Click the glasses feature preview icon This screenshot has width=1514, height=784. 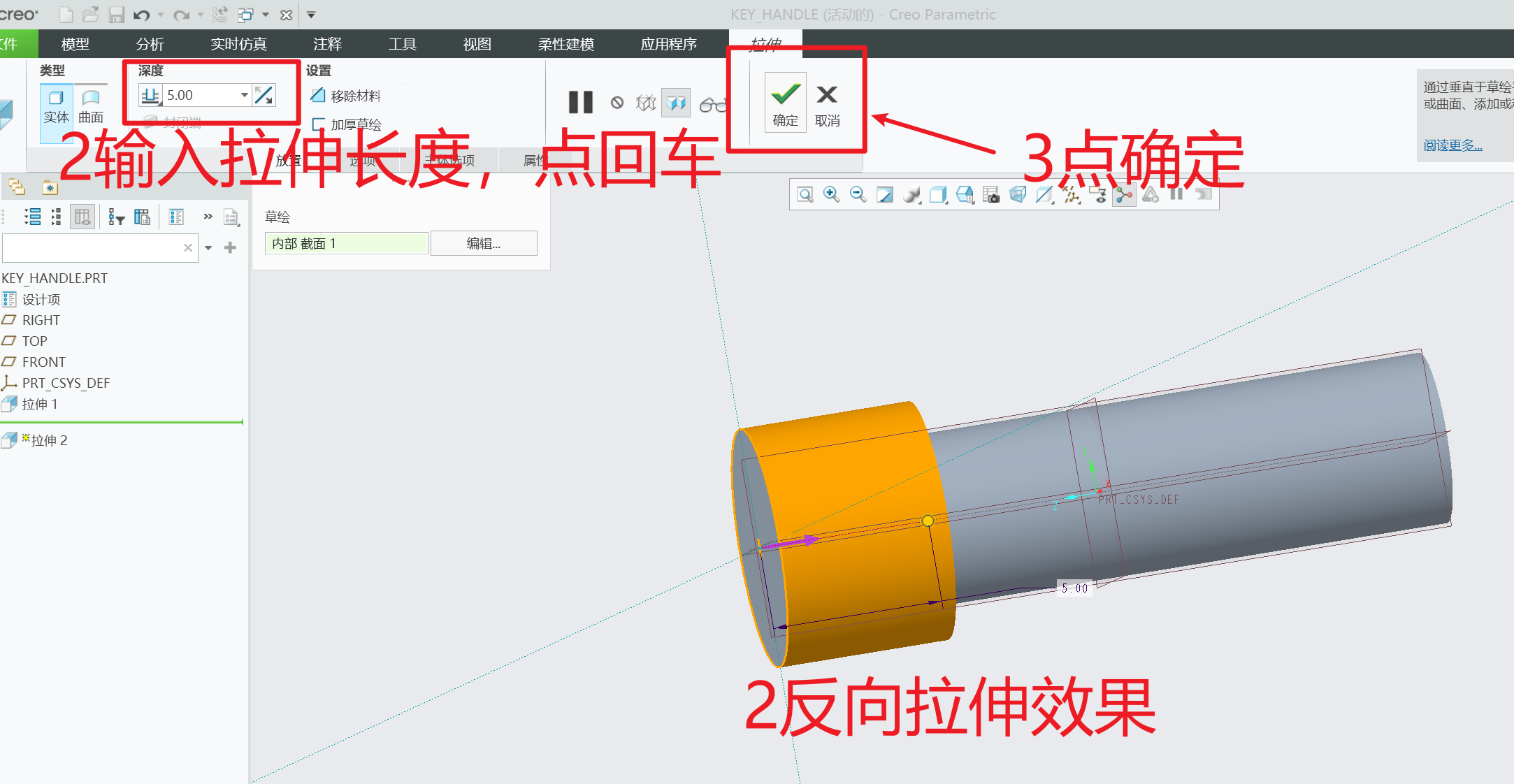point(713,103)
